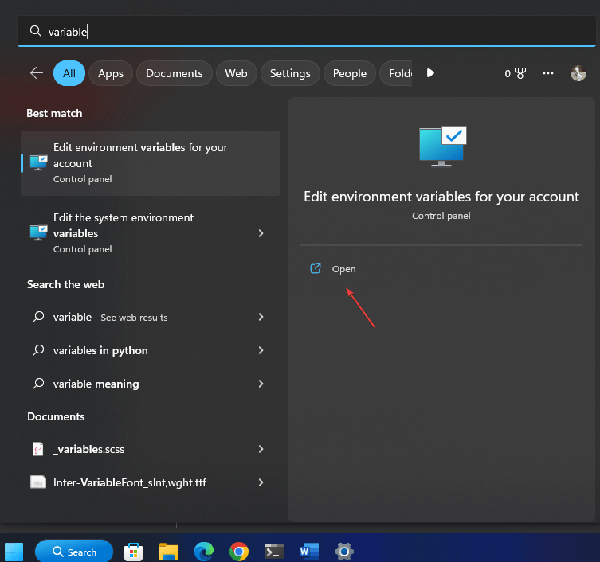
Task: Open the Windows Start button
Action: point(14,552)
